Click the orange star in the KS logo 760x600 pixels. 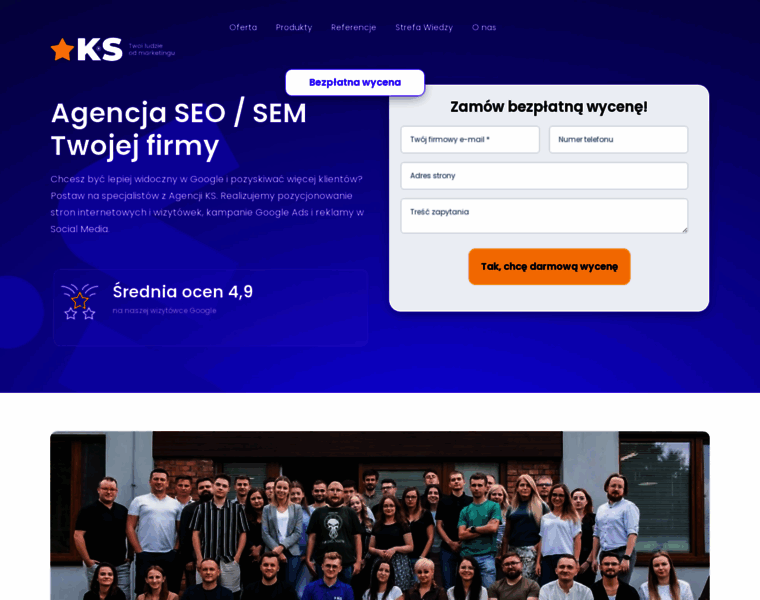point(63,49)
